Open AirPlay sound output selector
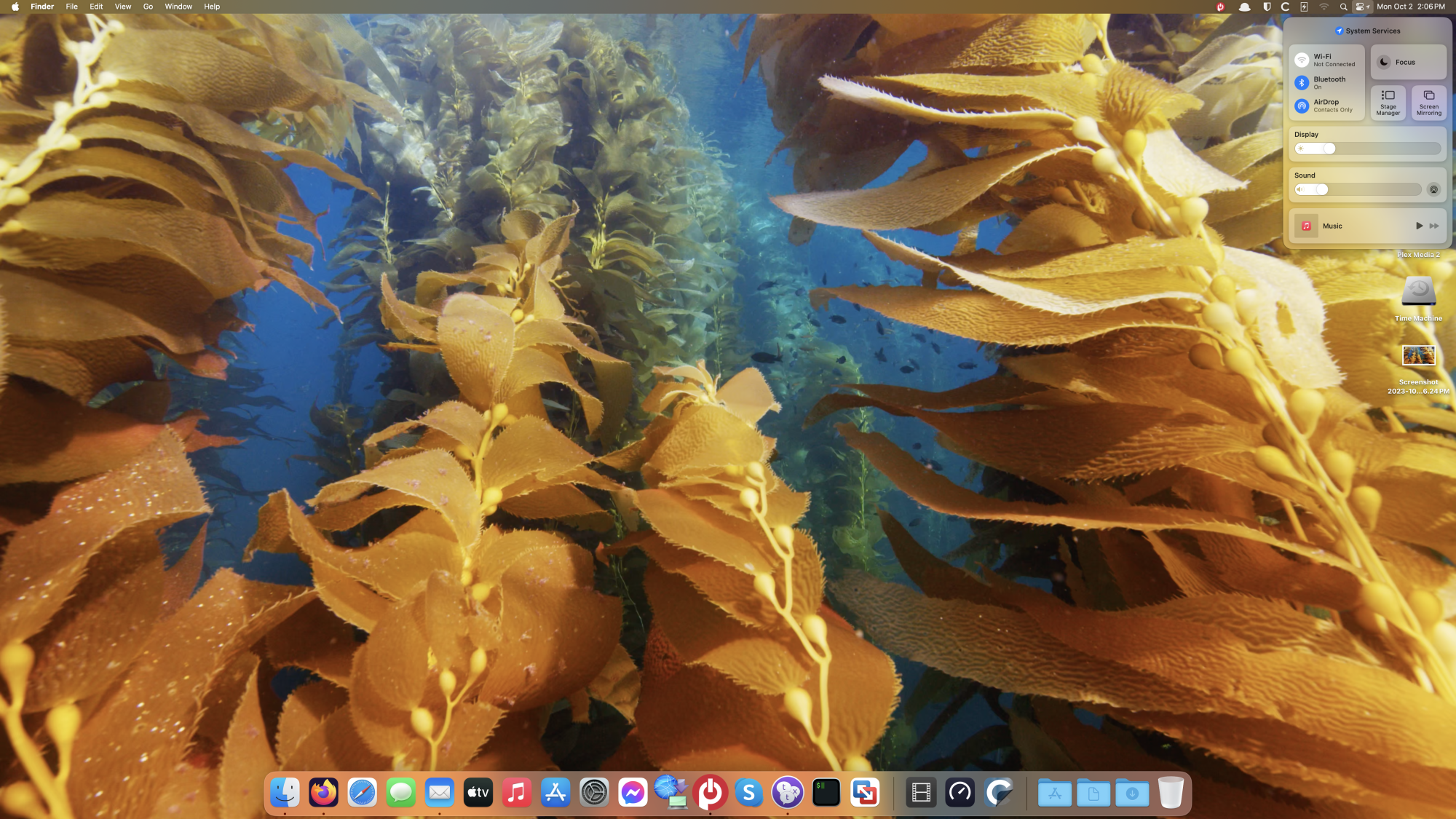 (x=1433, y=189)
